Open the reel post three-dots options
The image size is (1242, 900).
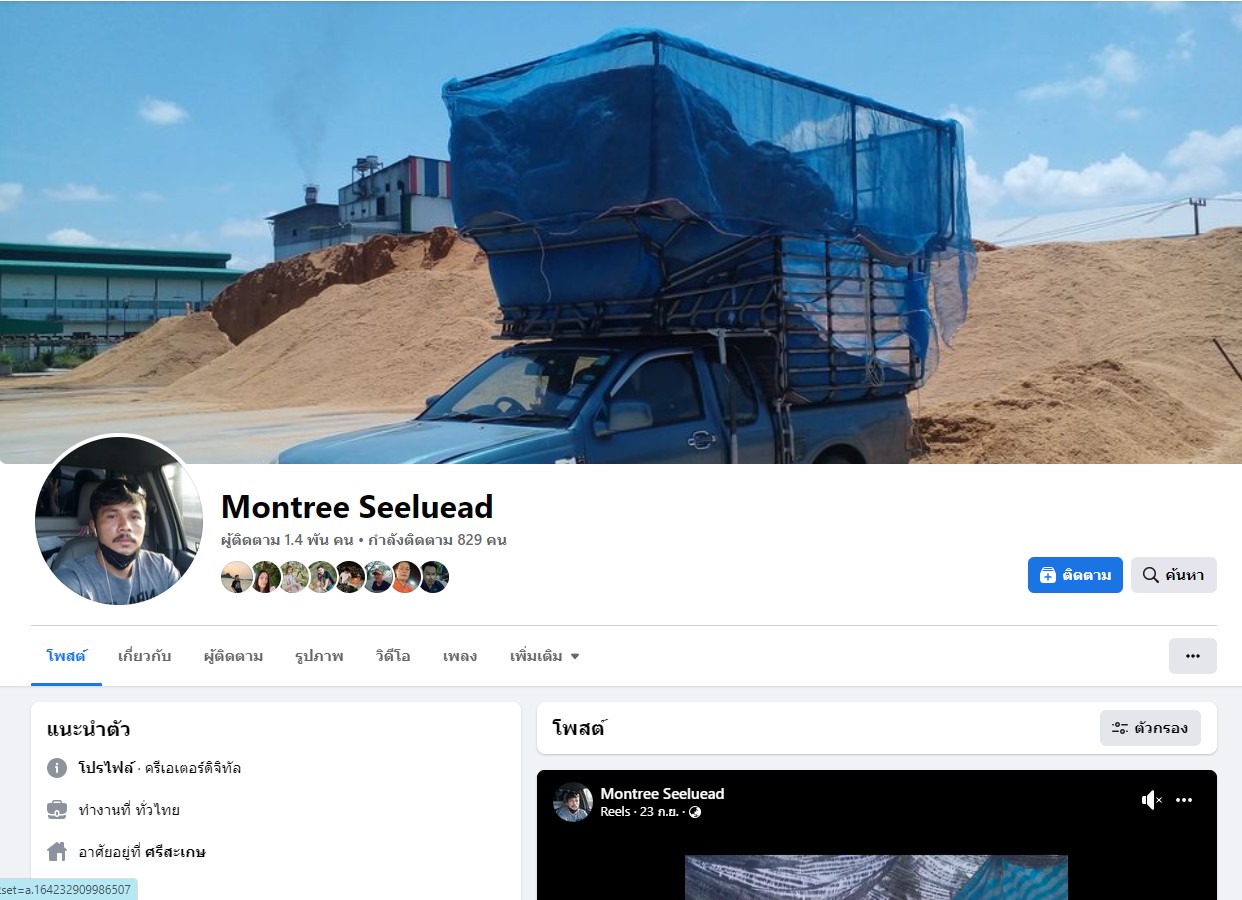[x=1184, y=800]
